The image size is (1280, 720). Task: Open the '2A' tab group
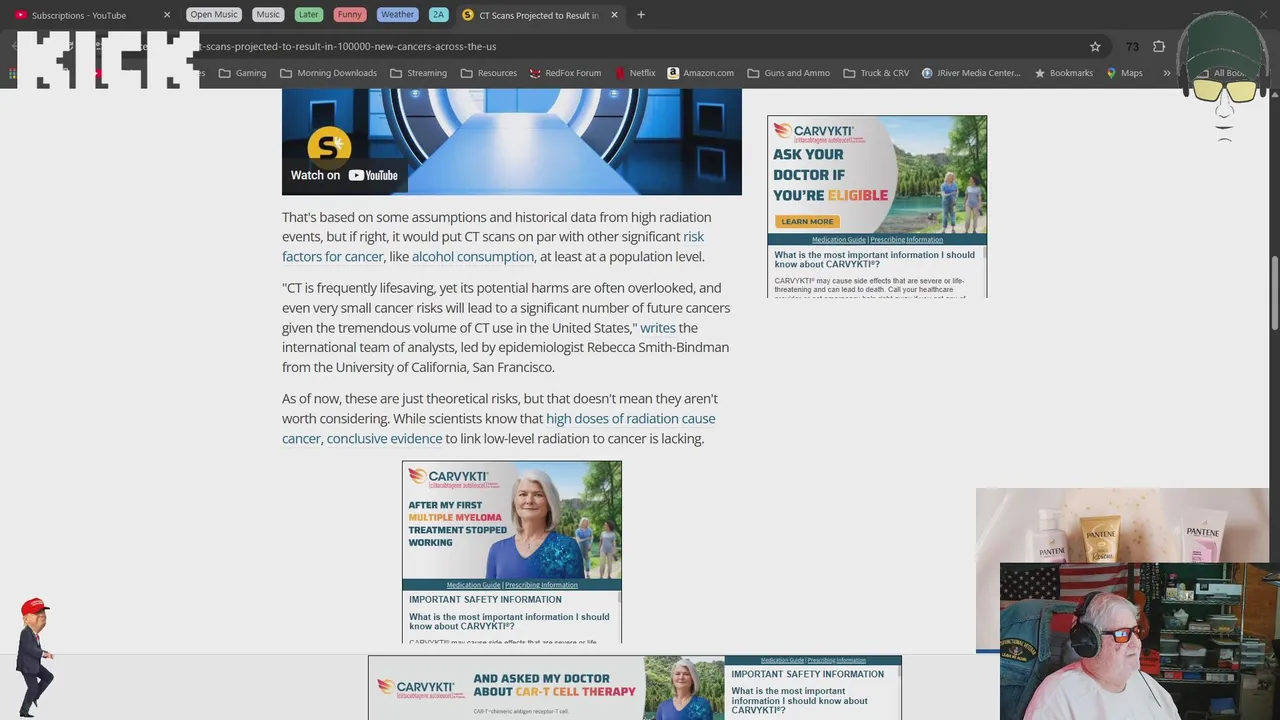click(x=438, y=15)
